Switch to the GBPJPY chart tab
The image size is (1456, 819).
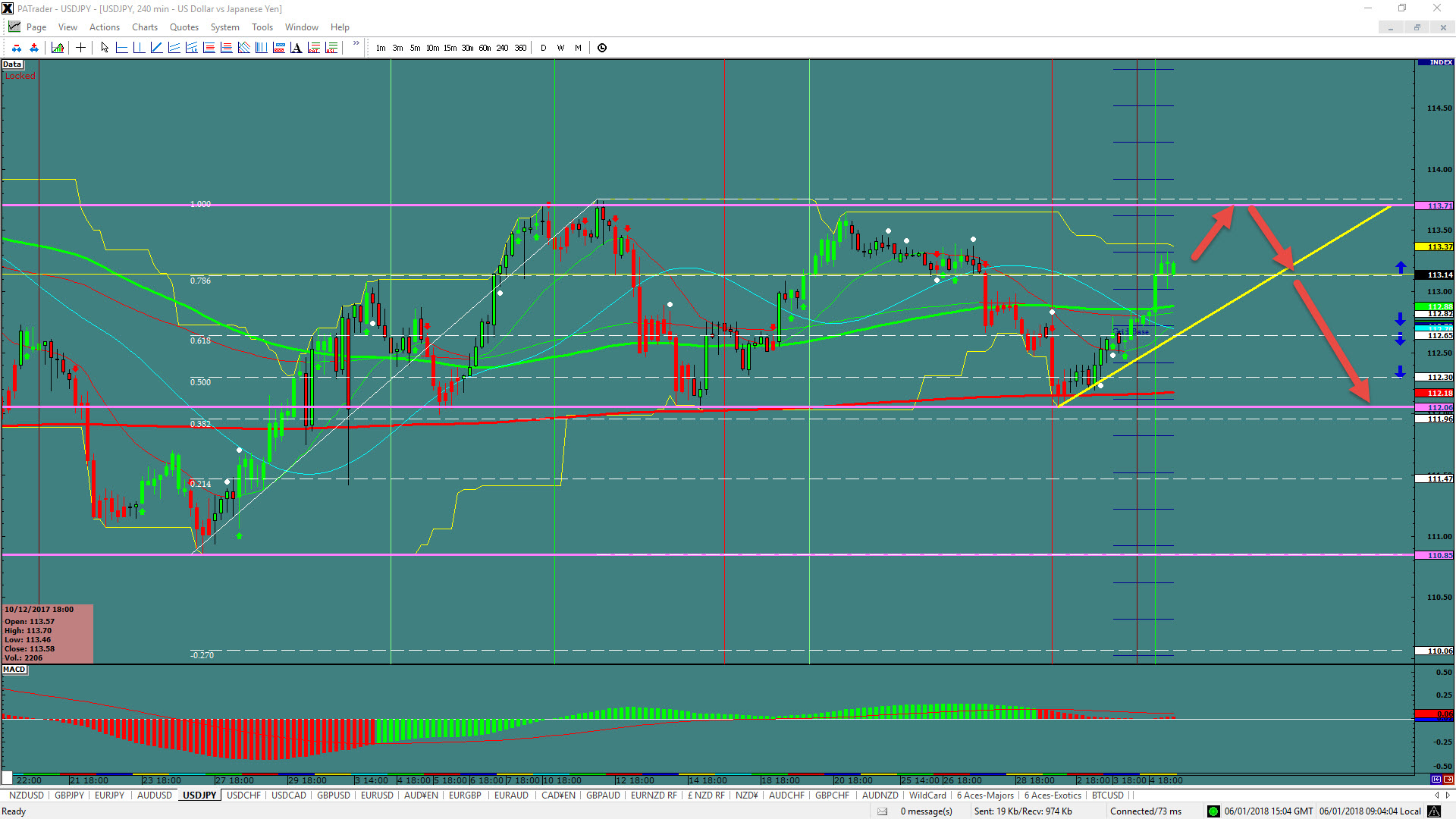point(70,795)
